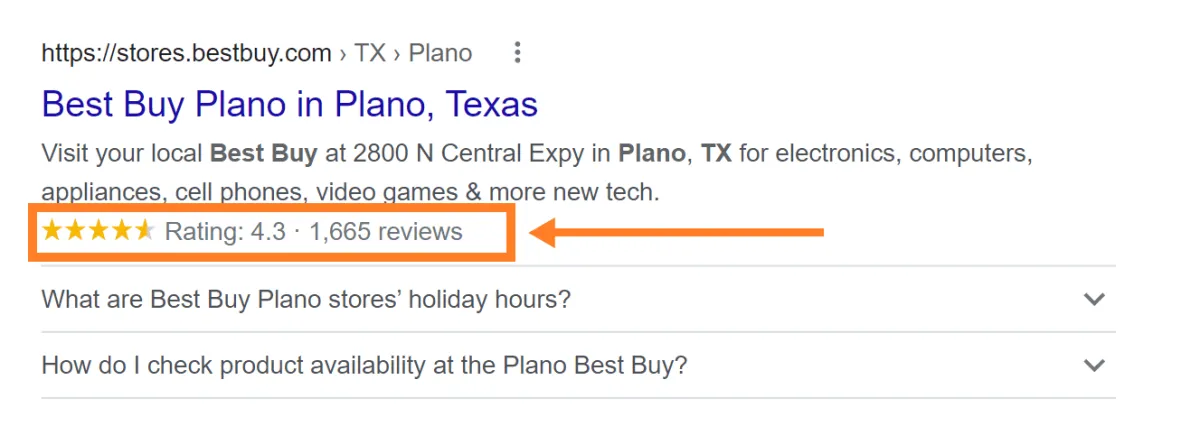Image resolution: width=1200 pixels, height=426 pixels.
Task: Select the question about Best Buy Plano holiday hours
Action: click(x=306, y=299)
